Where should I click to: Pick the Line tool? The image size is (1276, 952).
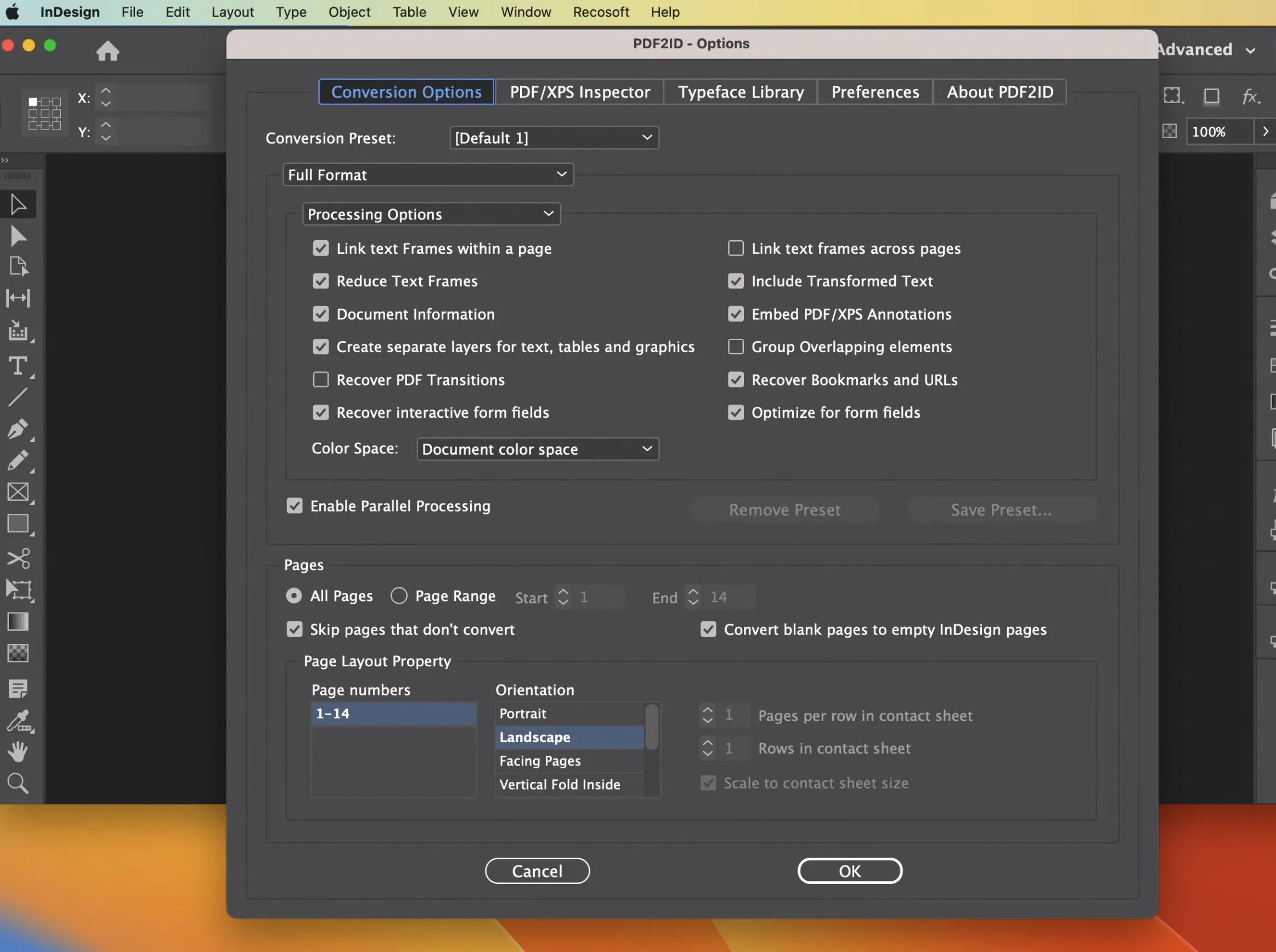click(x=19, y=396)
